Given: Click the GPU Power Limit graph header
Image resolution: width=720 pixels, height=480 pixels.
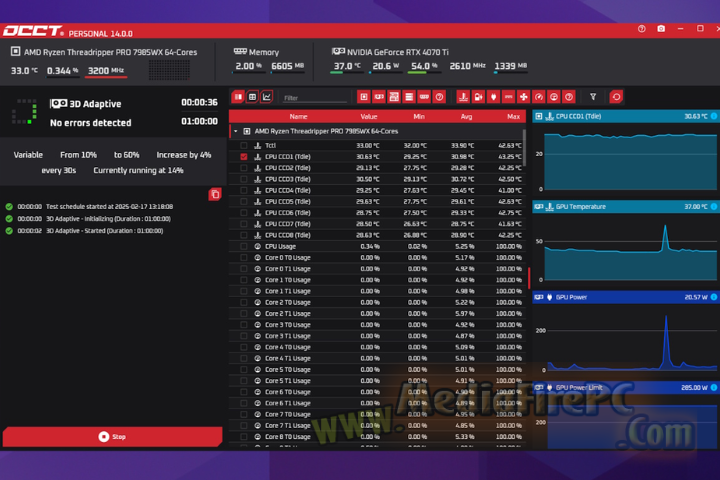Looking at the screenshot, I should click(x=625, y=388).
